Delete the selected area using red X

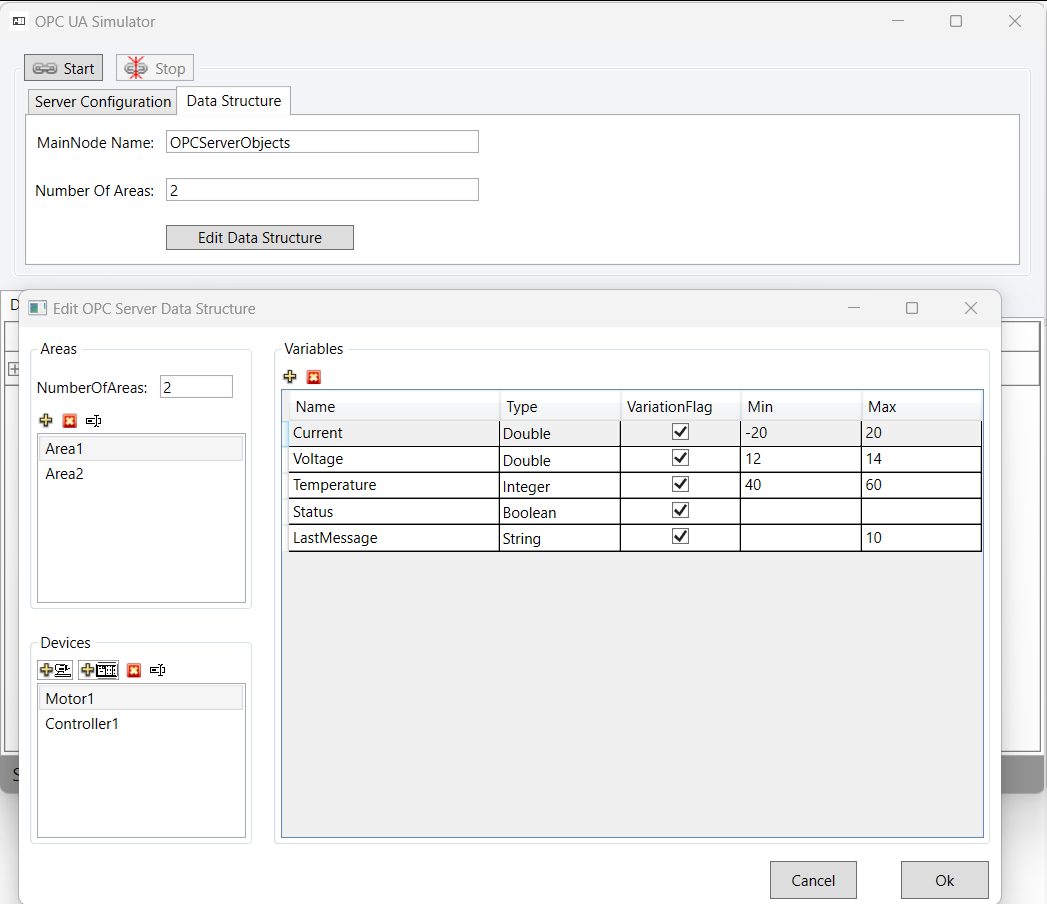(70, 421)
